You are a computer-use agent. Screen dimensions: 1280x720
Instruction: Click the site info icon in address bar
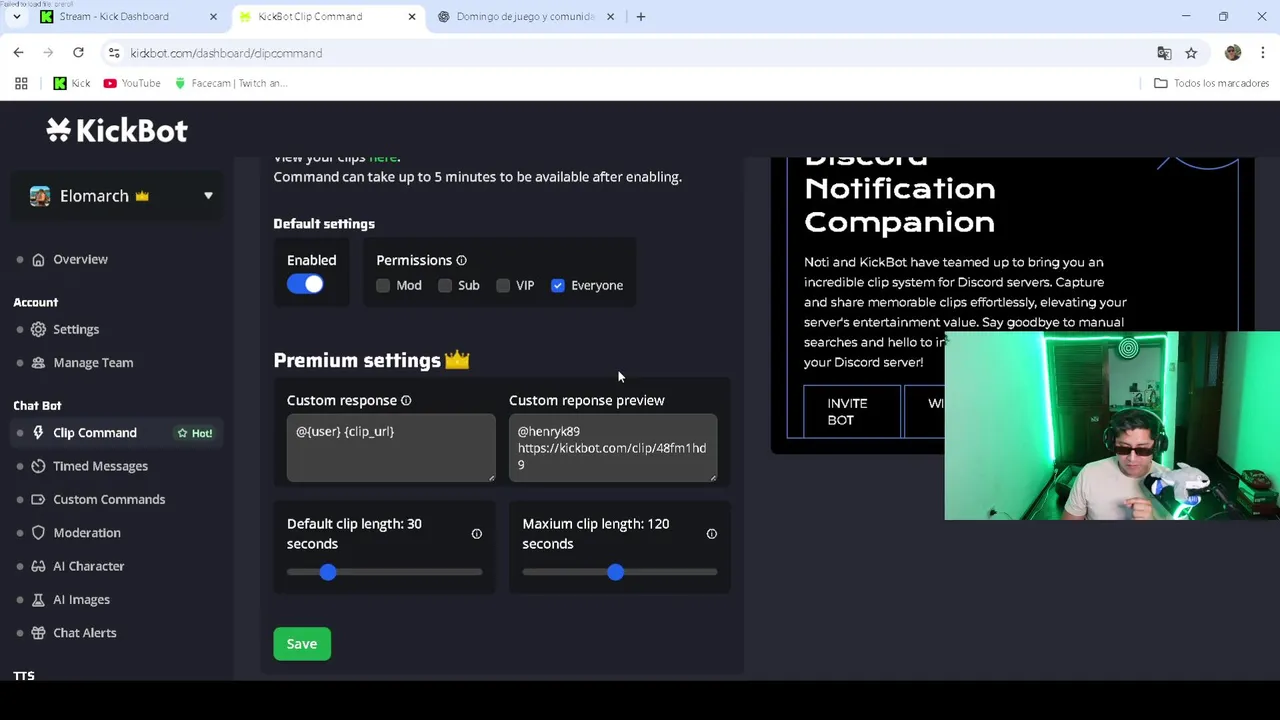tap(114, 53)
